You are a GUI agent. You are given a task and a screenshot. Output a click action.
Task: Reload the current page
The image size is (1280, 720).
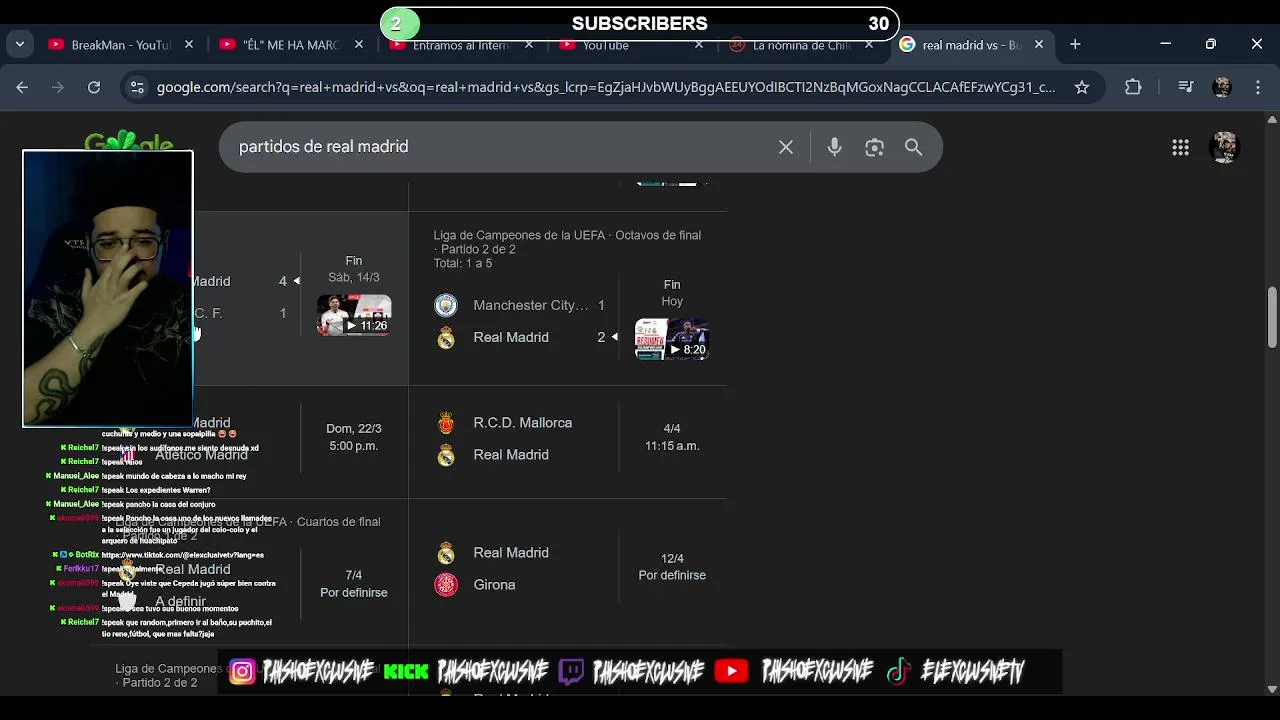pos(94,87)
